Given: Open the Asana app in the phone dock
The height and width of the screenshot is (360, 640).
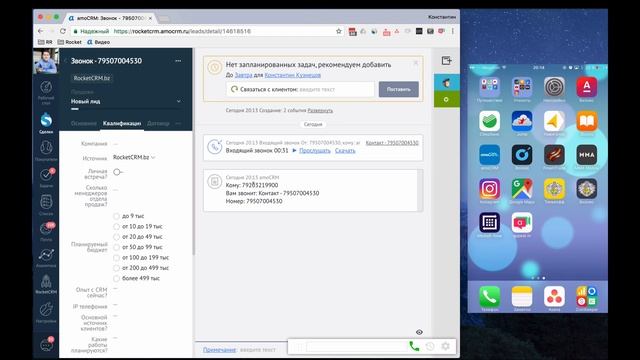Looking at the screenshot, I should [x=554, y=296].
